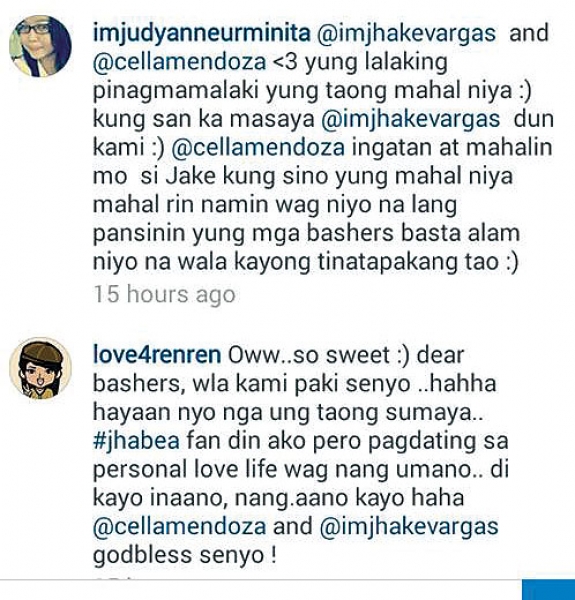
Task: Tap @imjhakevargas after 'kung san ka masaya'
Action: click(x=410, y=119)
